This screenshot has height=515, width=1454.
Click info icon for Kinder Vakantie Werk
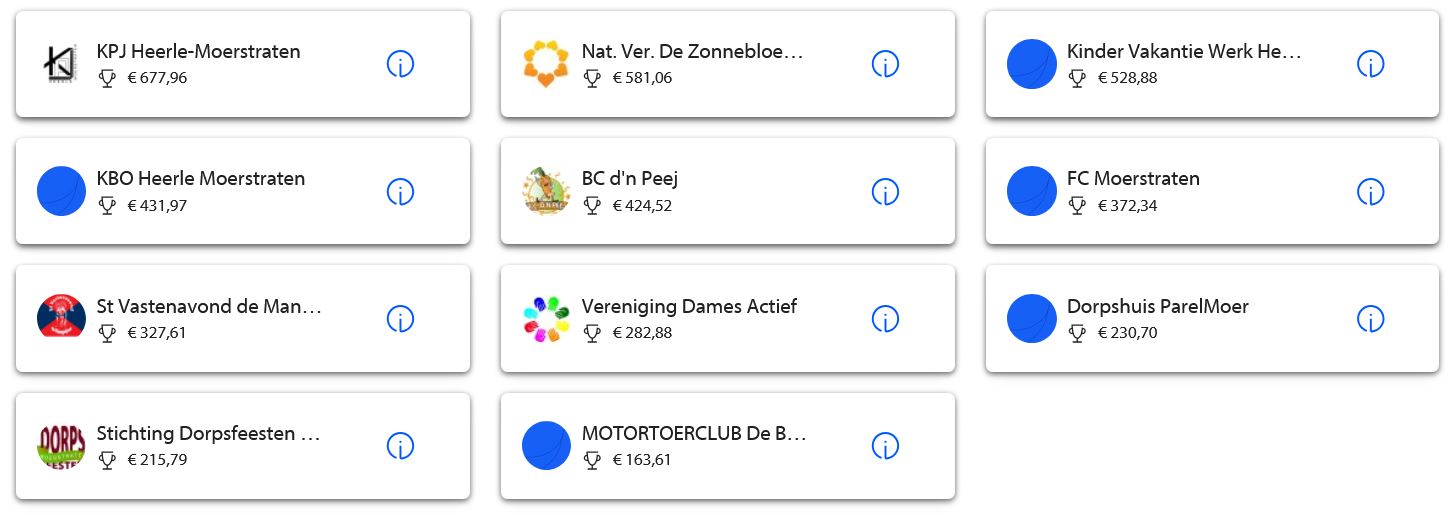tap(1370, 64)
